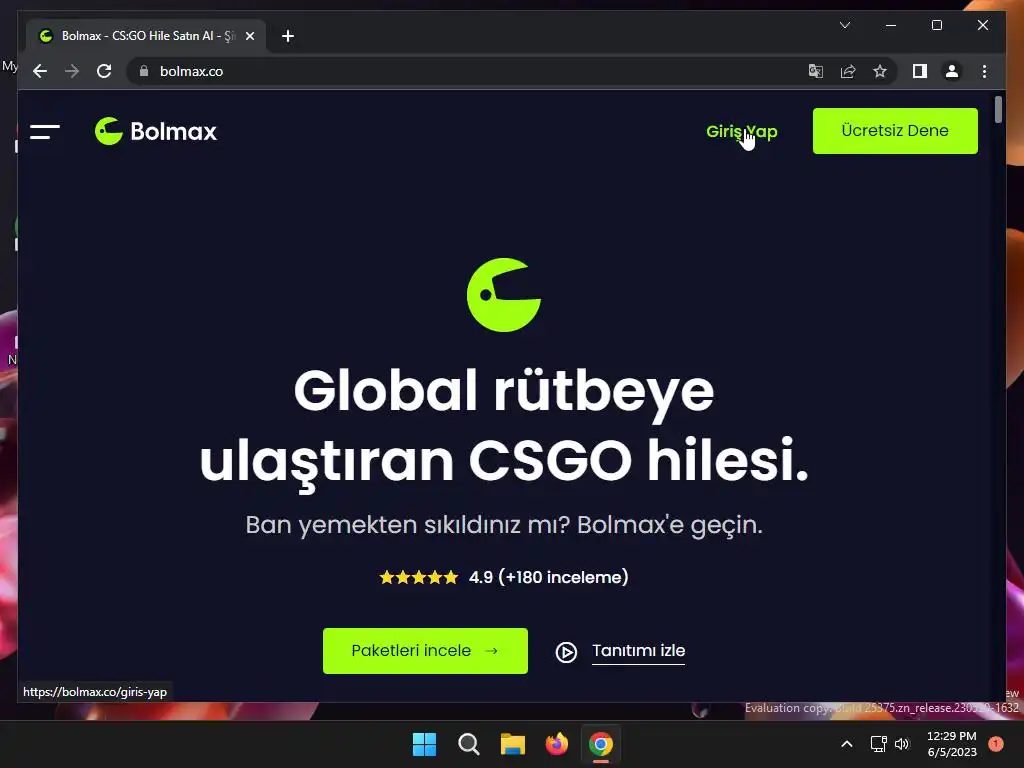Open a new browser tab
This screenshot has width=1024, height=768.
point(288,37)
